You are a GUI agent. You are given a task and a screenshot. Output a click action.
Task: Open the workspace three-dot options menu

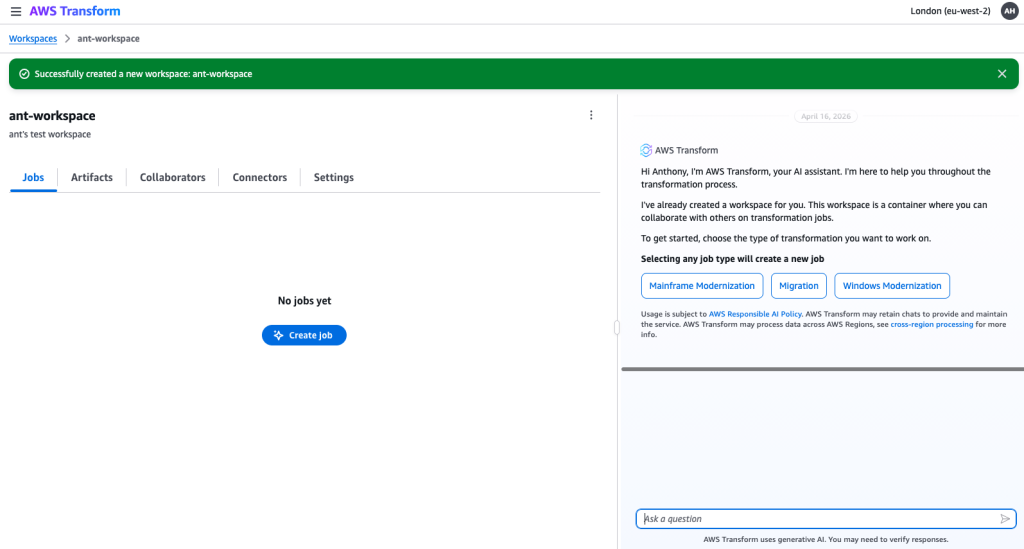click(x=591, y=115)
